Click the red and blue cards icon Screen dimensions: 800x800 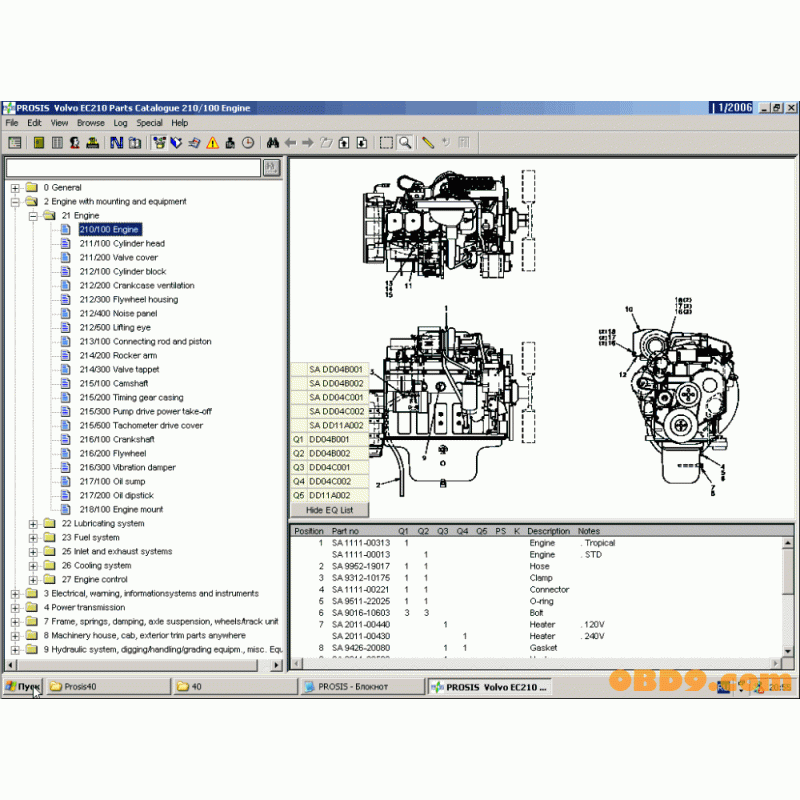tap(194, 143)
